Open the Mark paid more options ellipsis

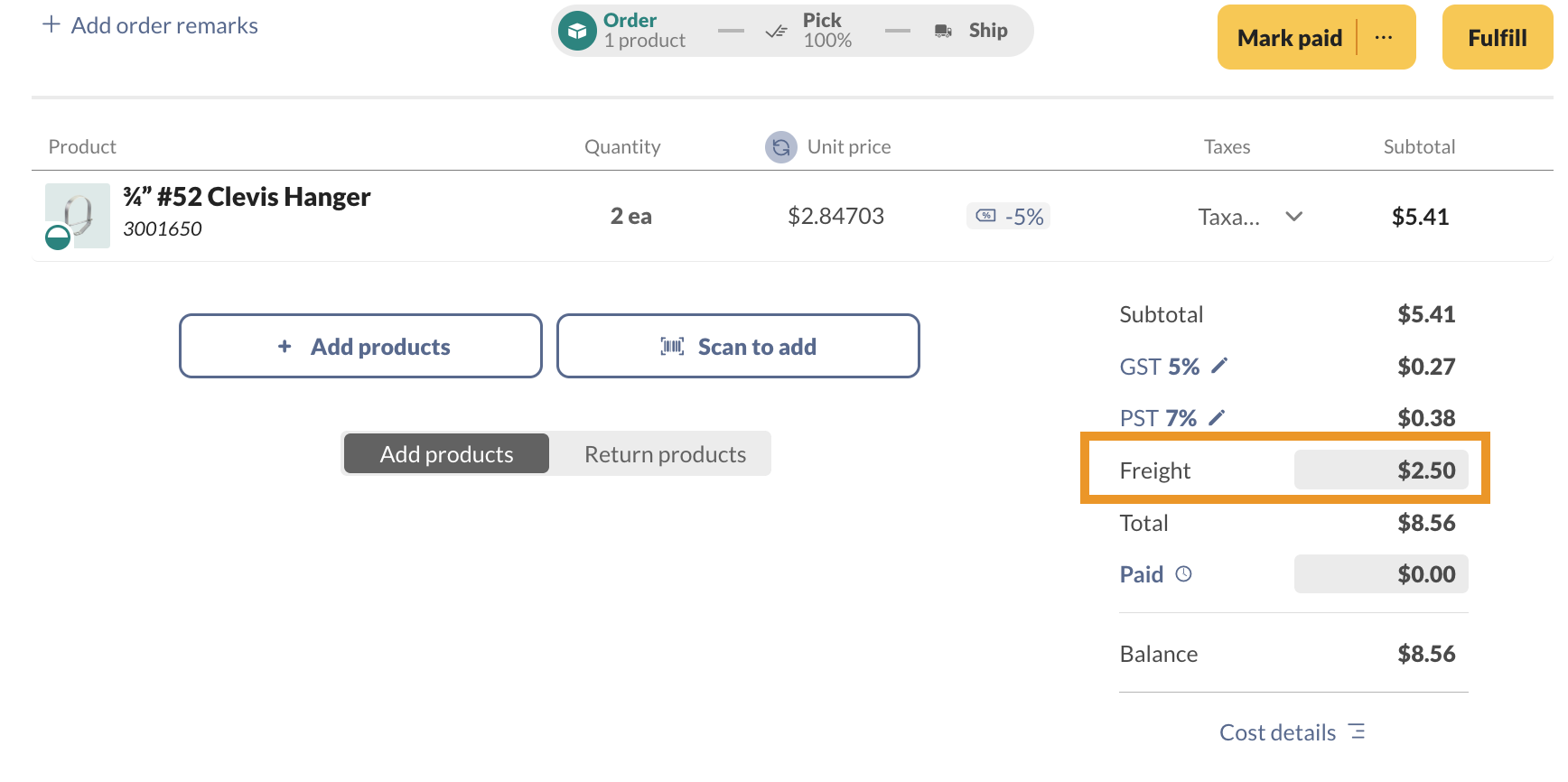point(1384,38)
